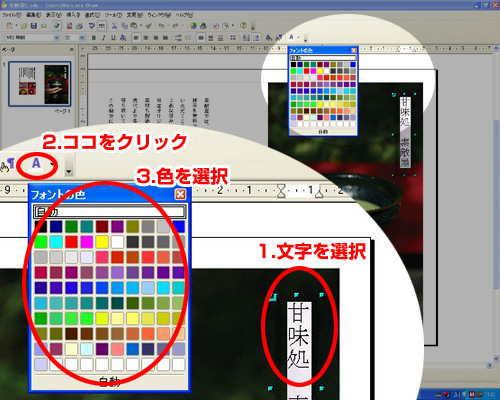Click the Zoom magnifier icon
The image size is (500, 400).
pyautogui.click(x=226, y=26)
